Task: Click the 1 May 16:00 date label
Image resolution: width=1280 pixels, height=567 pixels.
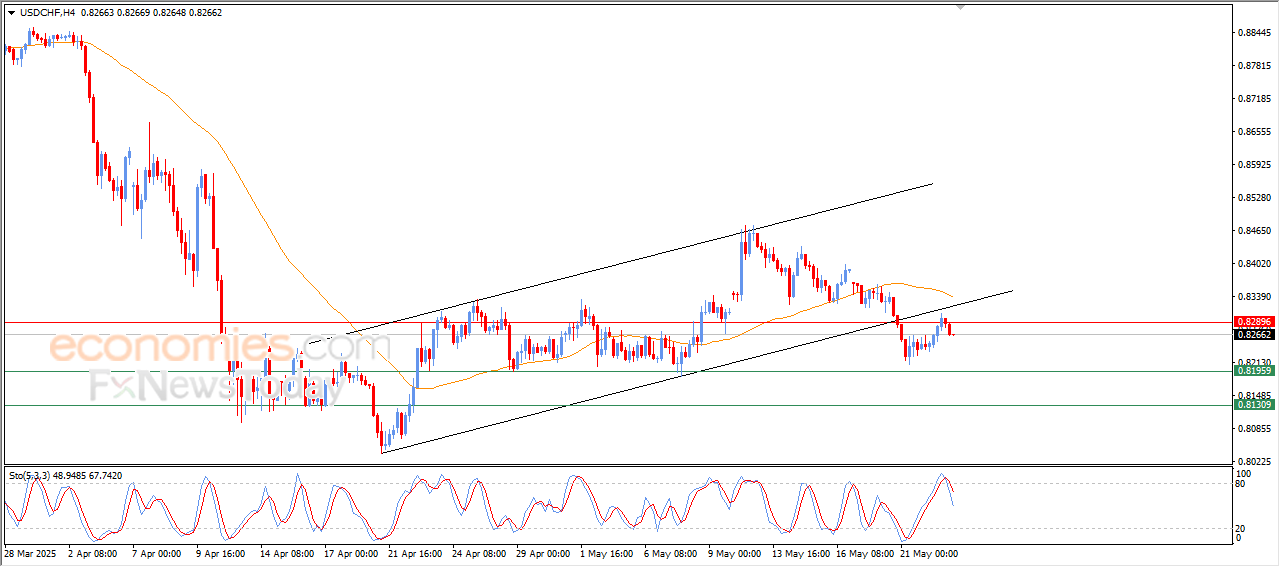Action: (607, 553)
